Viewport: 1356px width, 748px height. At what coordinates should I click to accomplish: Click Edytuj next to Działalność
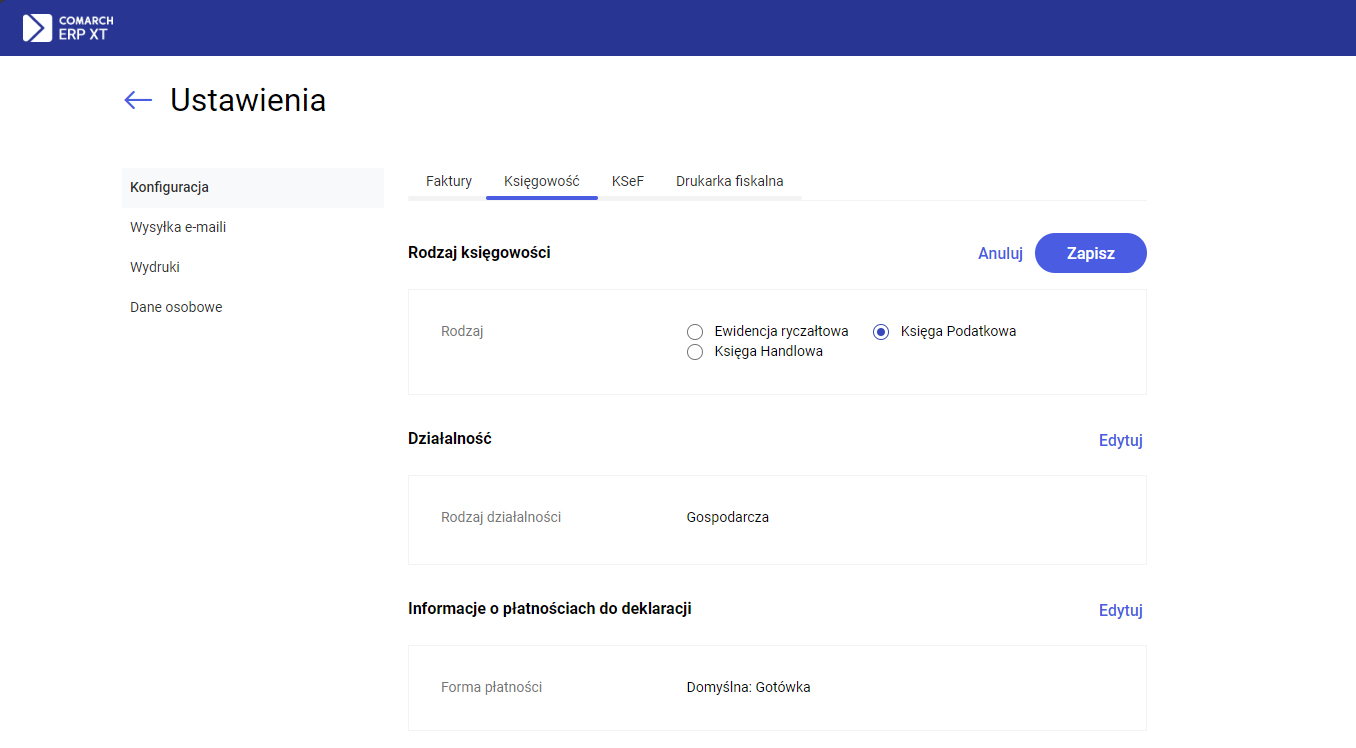point(1120,441)
